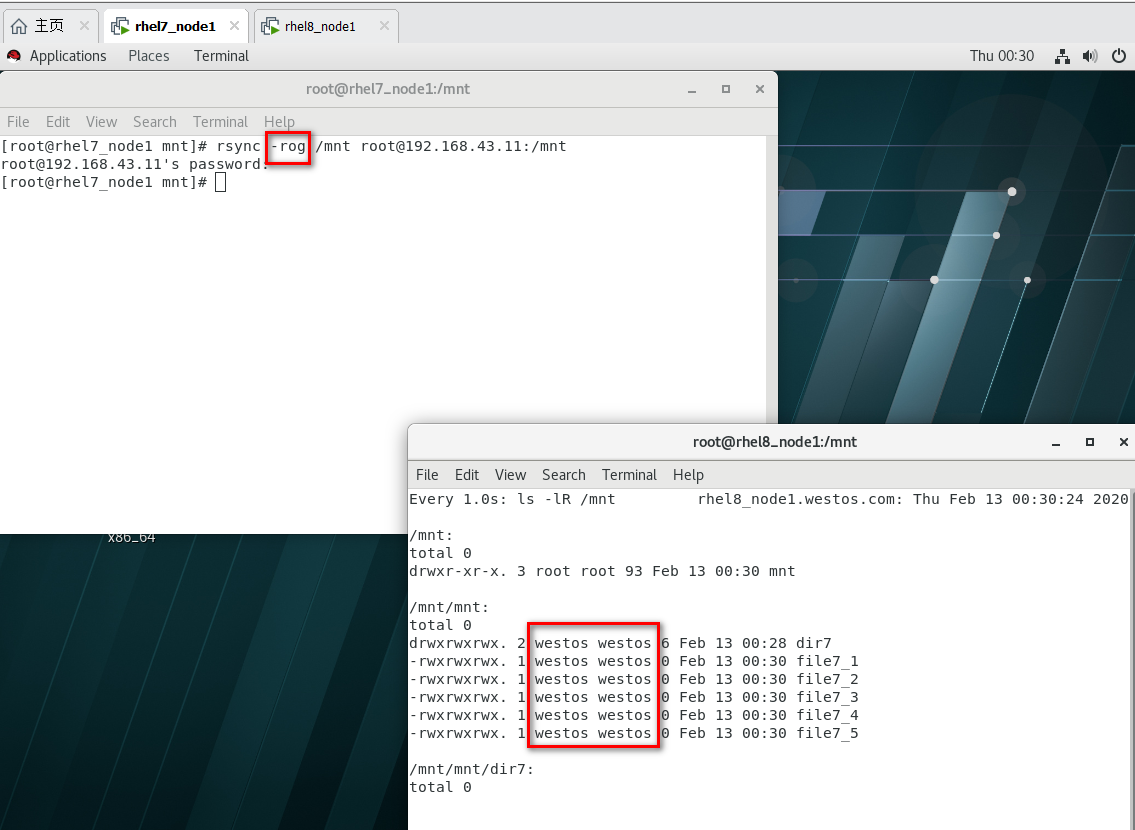
Task: Open Help menu in rhel8_node1 terminal
Action: [688, 475]
